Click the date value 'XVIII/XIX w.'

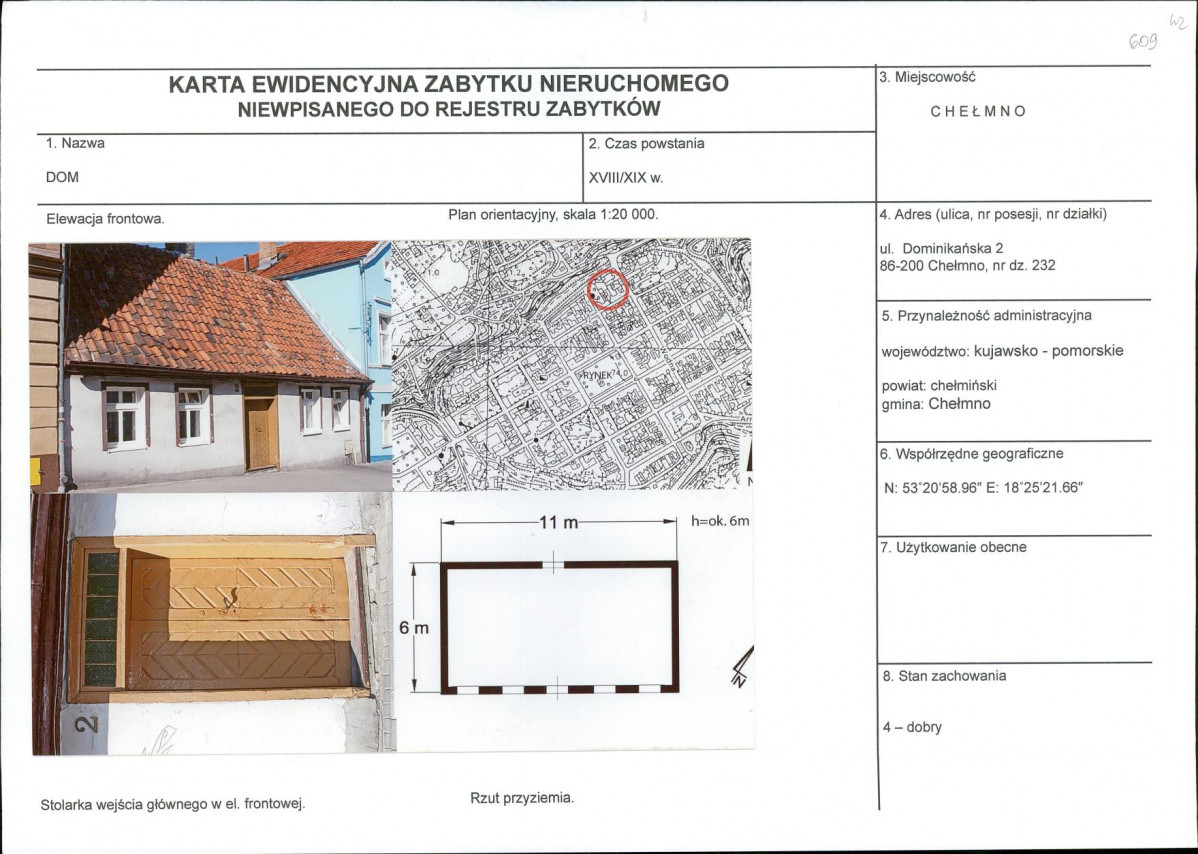(626, 178)
